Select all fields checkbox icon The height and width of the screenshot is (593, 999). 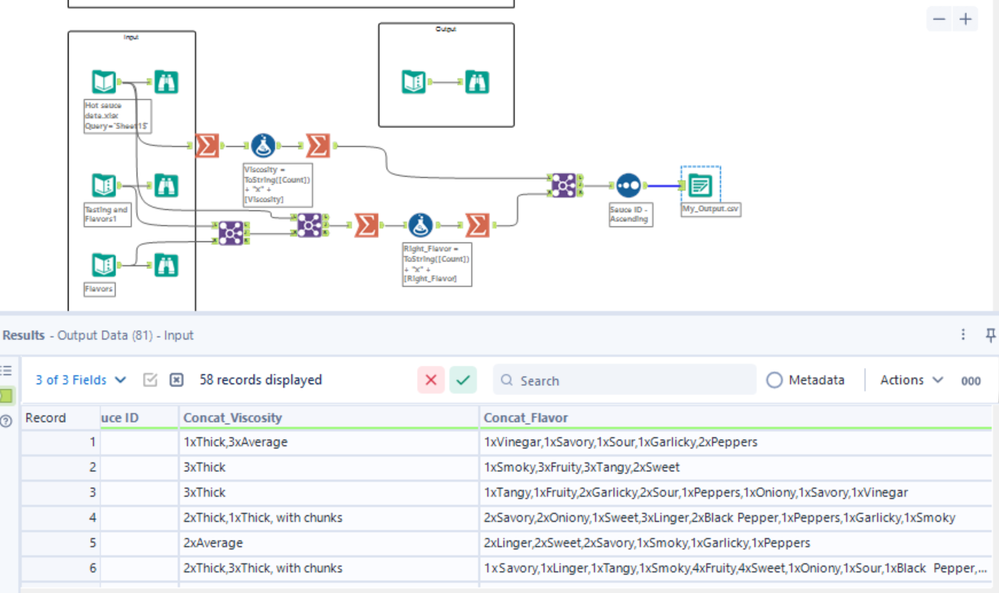[x=150, y=380]
